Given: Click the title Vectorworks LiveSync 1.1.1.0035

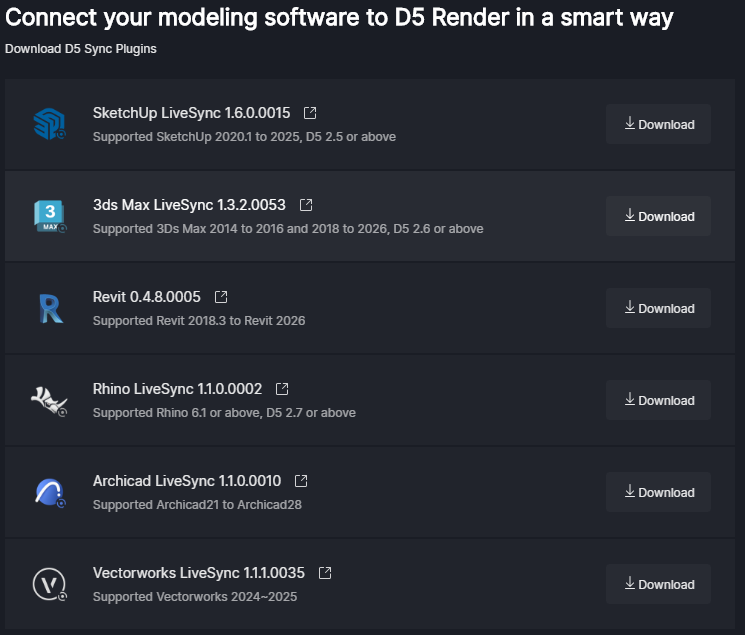Looking at the screenshot, I should [199, 573].
